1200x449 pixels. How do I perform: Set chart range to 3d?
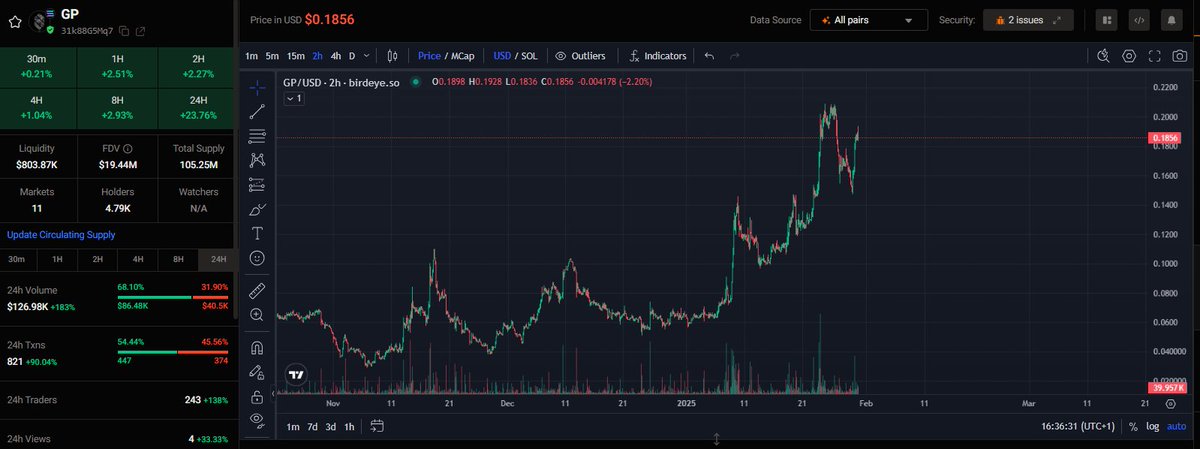point(331,426)
